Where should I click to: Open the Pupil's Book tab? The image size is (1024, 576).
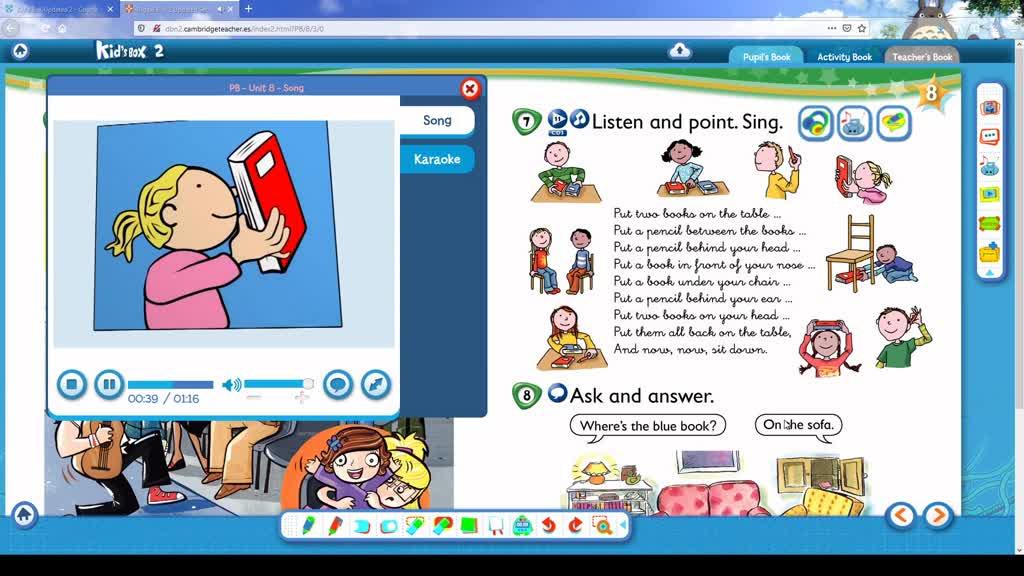(767, 57)
